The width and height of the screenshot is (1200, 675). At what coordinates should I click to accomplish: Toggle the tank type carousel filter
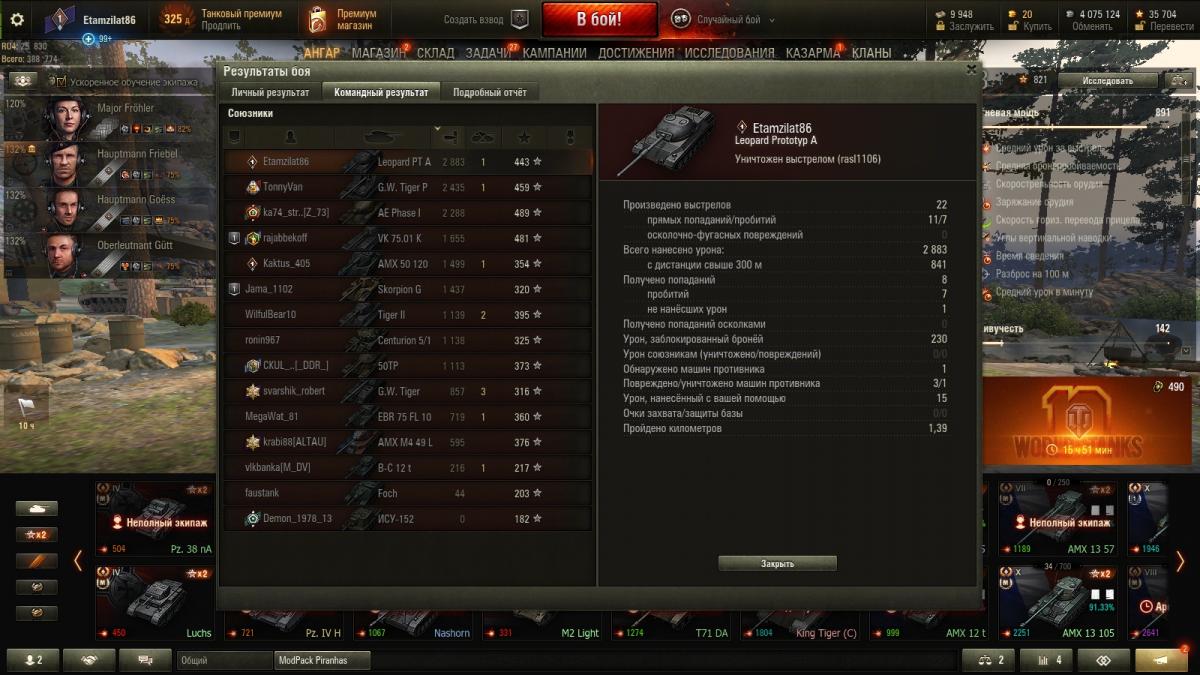coord(36,509)
